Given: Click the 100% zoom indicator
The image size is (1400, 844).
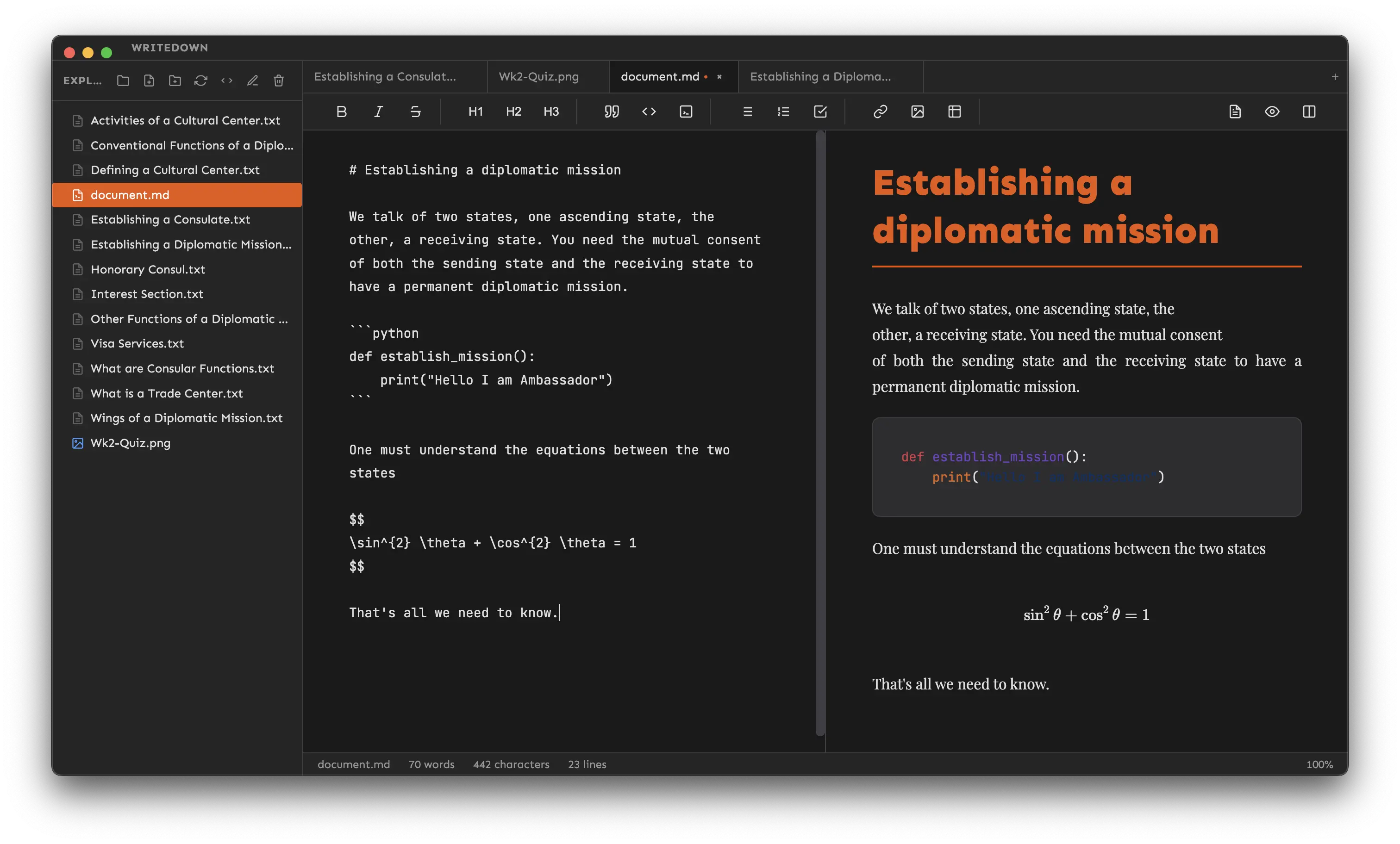Looking at the screenshot, I should click(x=1319, y=764).
